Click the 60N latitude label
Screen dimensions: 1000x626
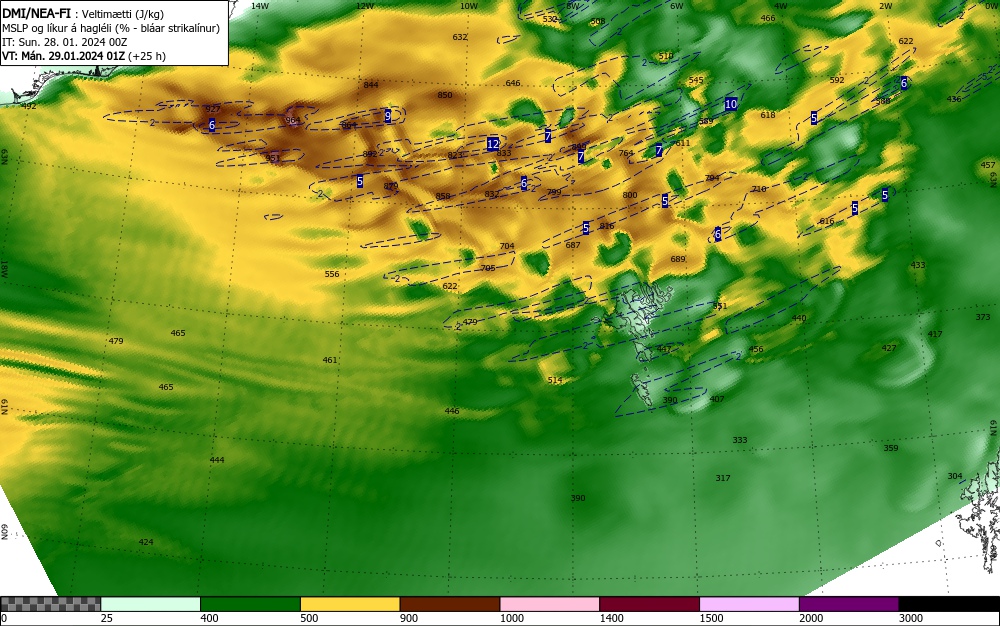click(4, 532)
